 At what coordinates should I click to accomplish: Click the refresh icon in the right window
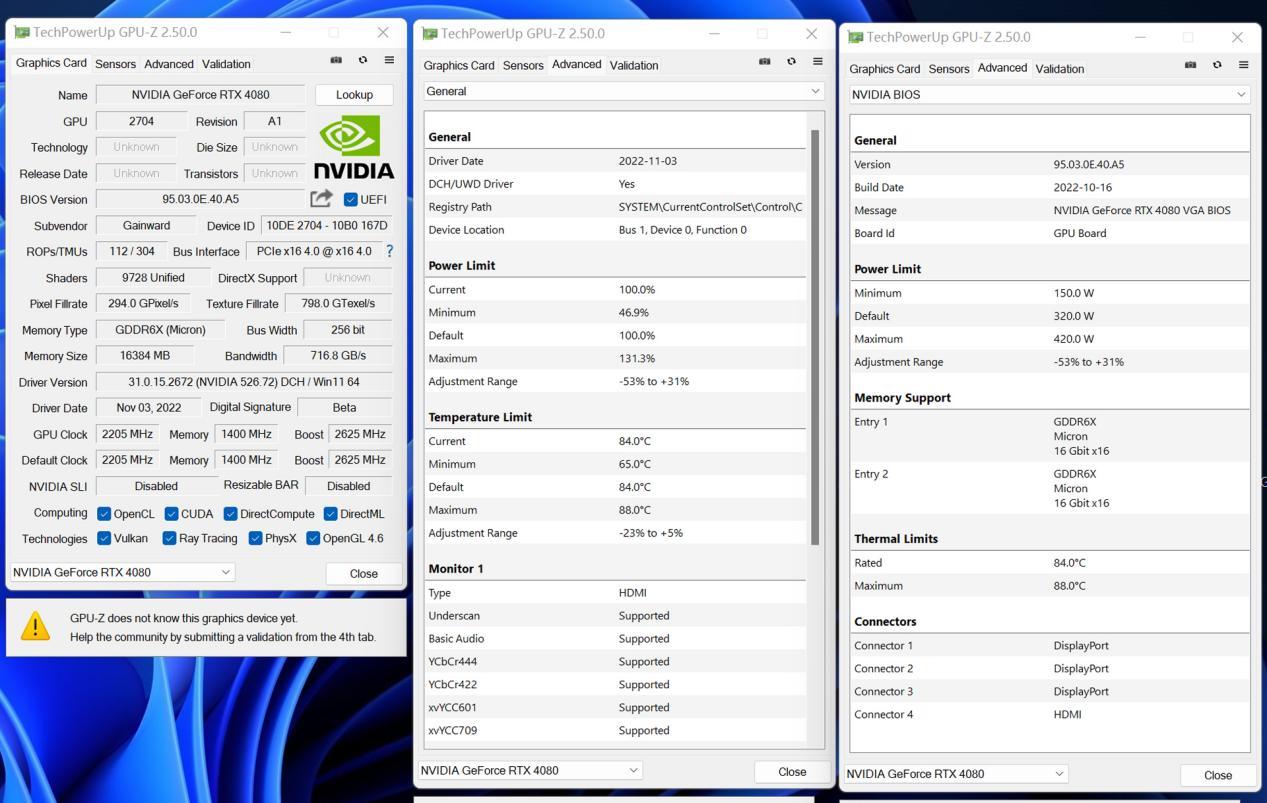pos(1216,64)
